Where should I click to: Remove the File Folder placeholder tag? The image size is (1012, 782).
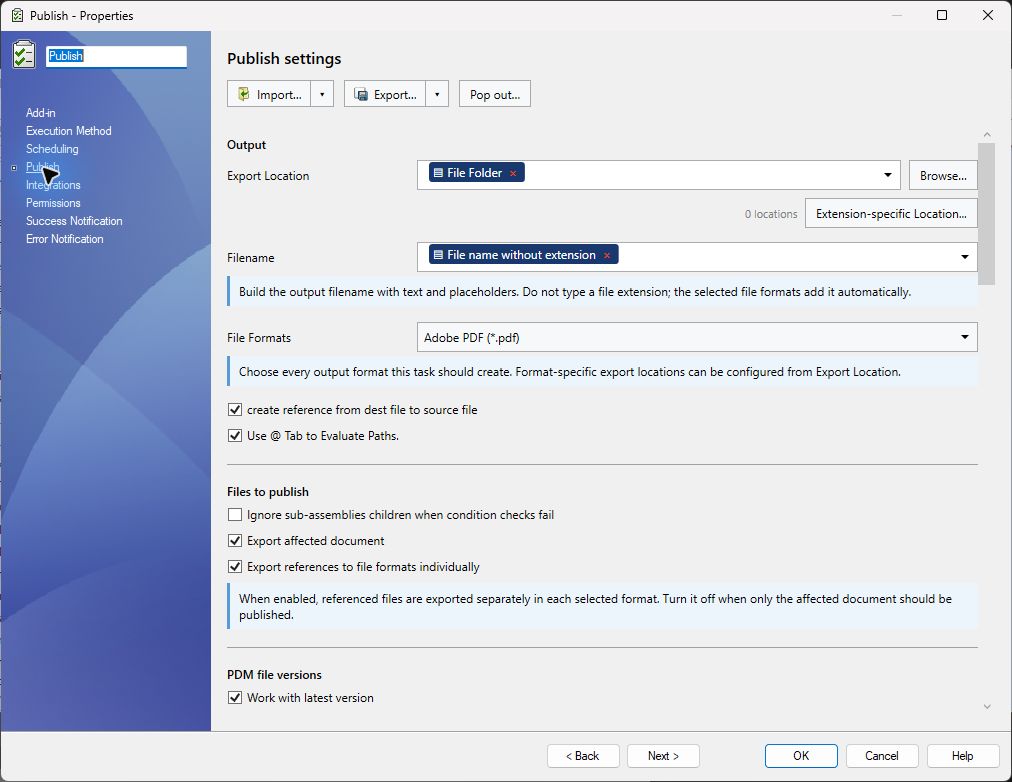tap(513, 173)
